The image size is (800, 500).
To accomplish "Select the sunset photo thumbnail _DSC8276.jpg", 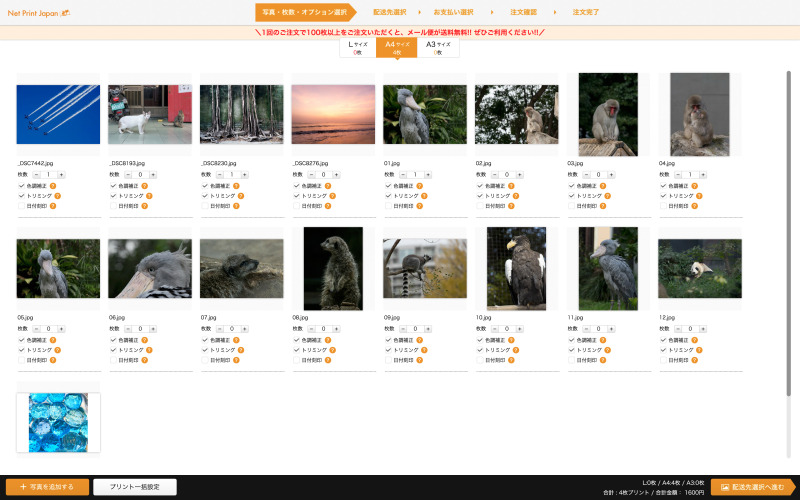I will (333, 114).
